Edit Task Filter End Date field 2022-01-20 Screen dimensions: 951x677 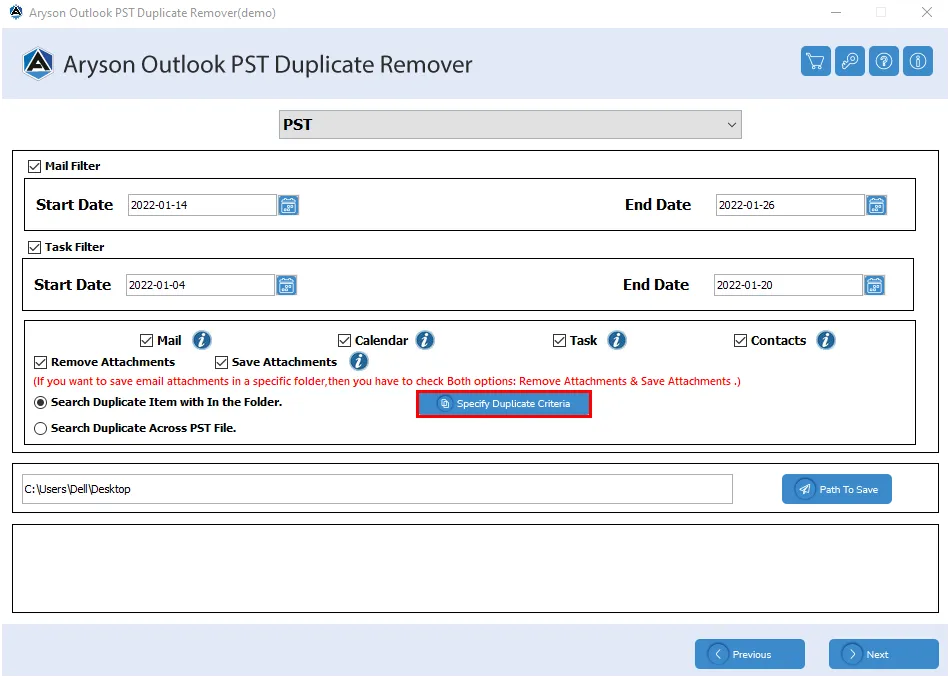tap(788, 285)
